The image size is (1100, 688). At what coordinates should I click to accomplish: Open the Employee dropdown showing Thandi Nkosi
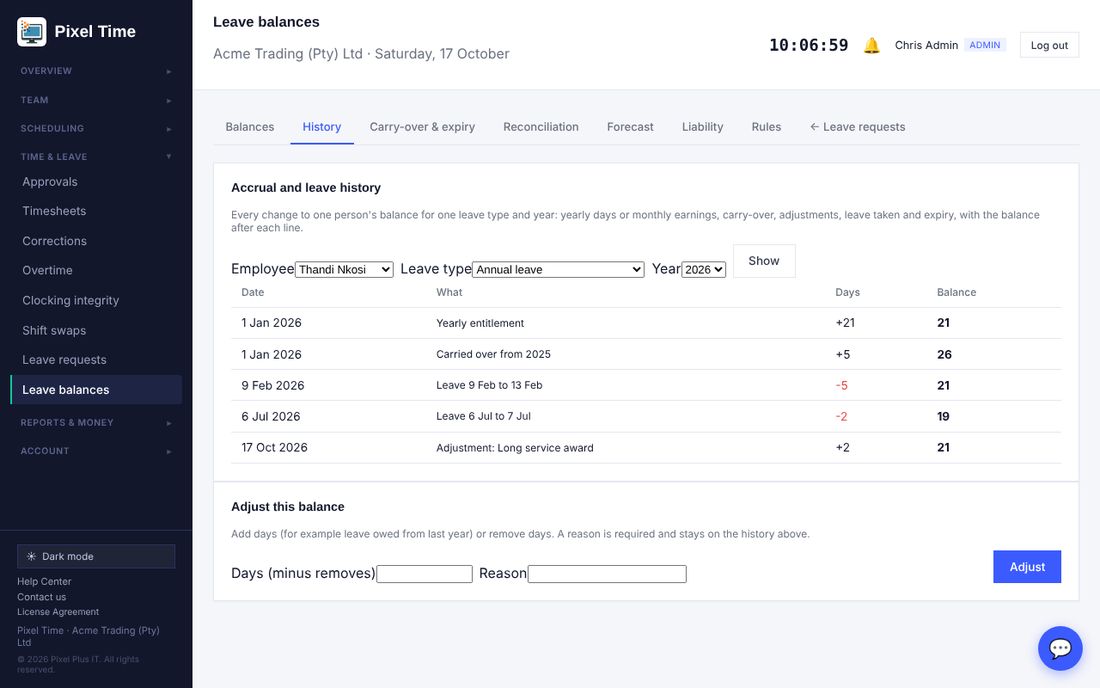pos(344,269)
